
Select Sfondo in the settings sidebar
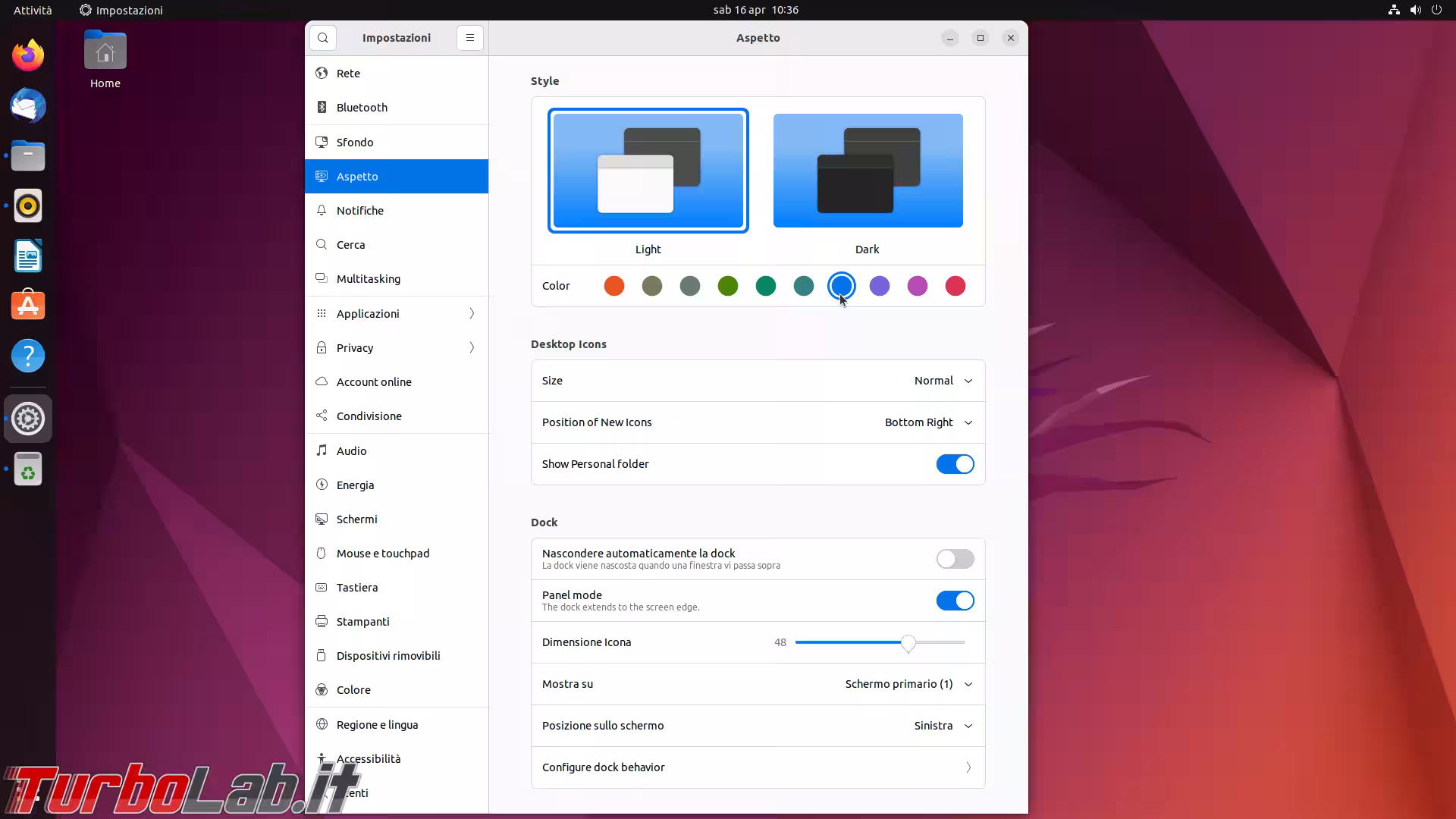point(355,142)
